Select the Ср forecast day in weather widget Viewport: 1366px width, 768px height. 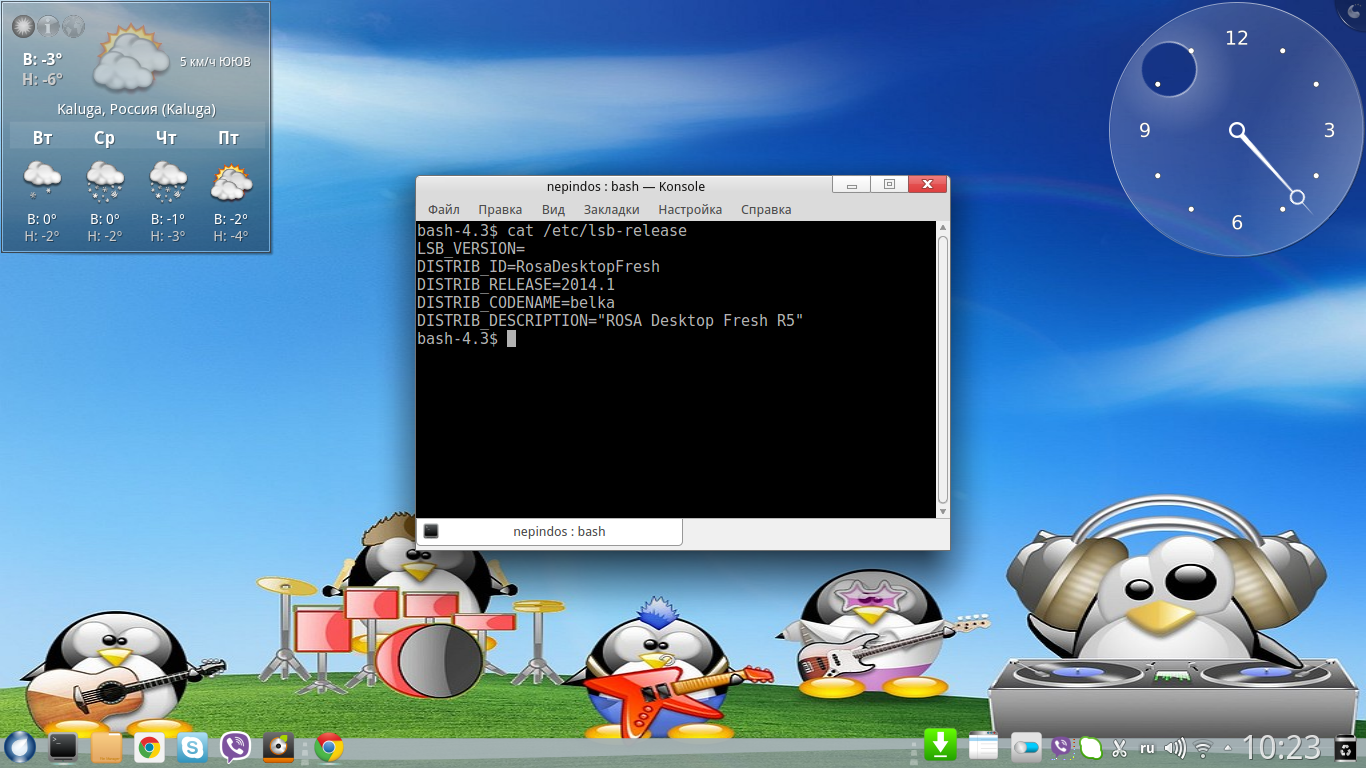click(104, 138)
